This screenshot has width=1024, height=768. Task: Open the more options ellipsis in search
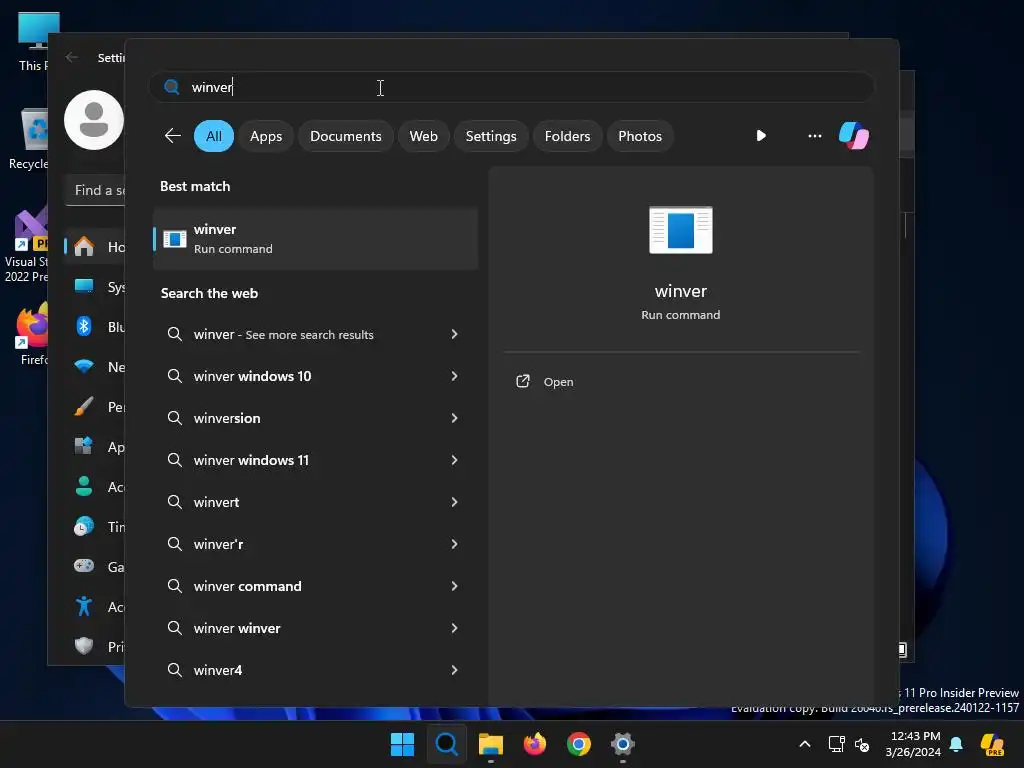(814, 136)
